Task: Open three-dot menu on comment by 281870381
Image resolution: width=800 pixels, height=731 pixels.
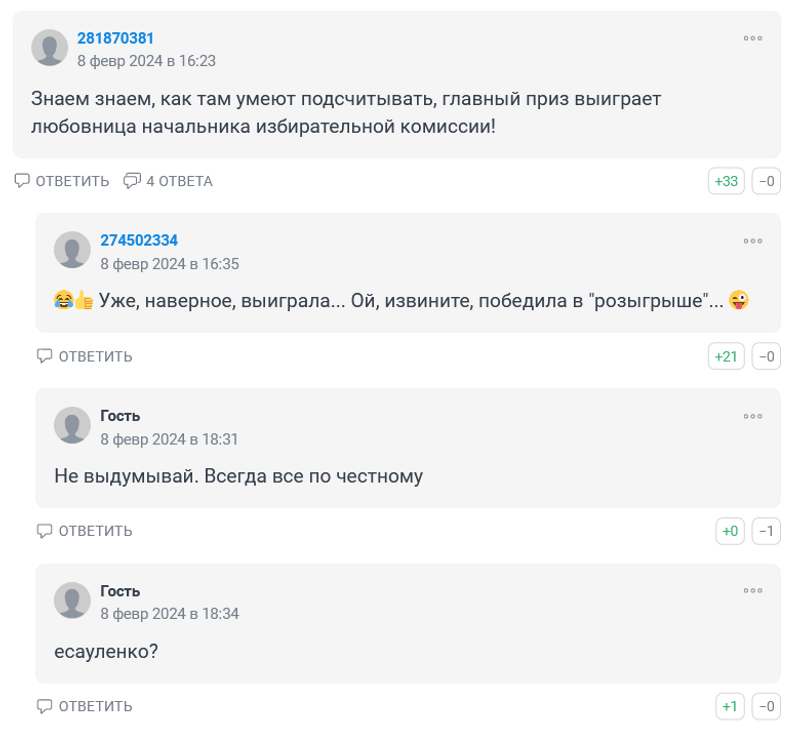Action: pos(752,39)
